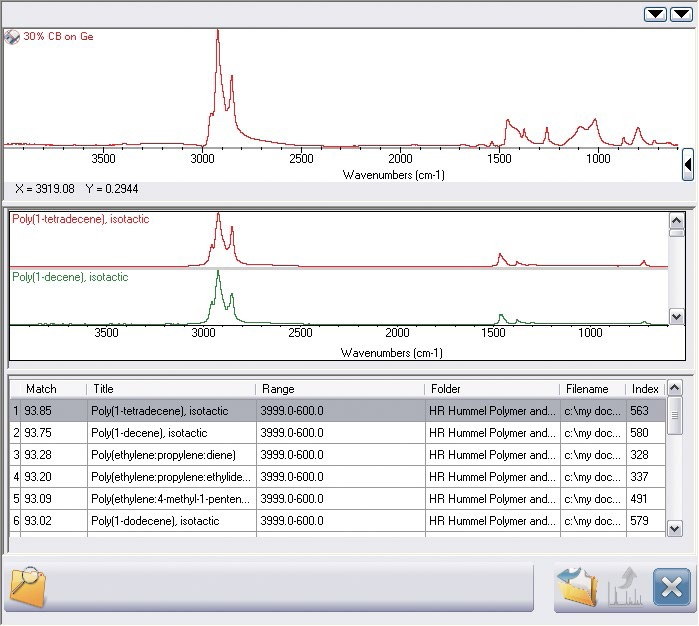This screenshot has height=626, width=699.
Task: Select the Poly(1-decene), isotactic table row
Action: click(x=337, y=432)
